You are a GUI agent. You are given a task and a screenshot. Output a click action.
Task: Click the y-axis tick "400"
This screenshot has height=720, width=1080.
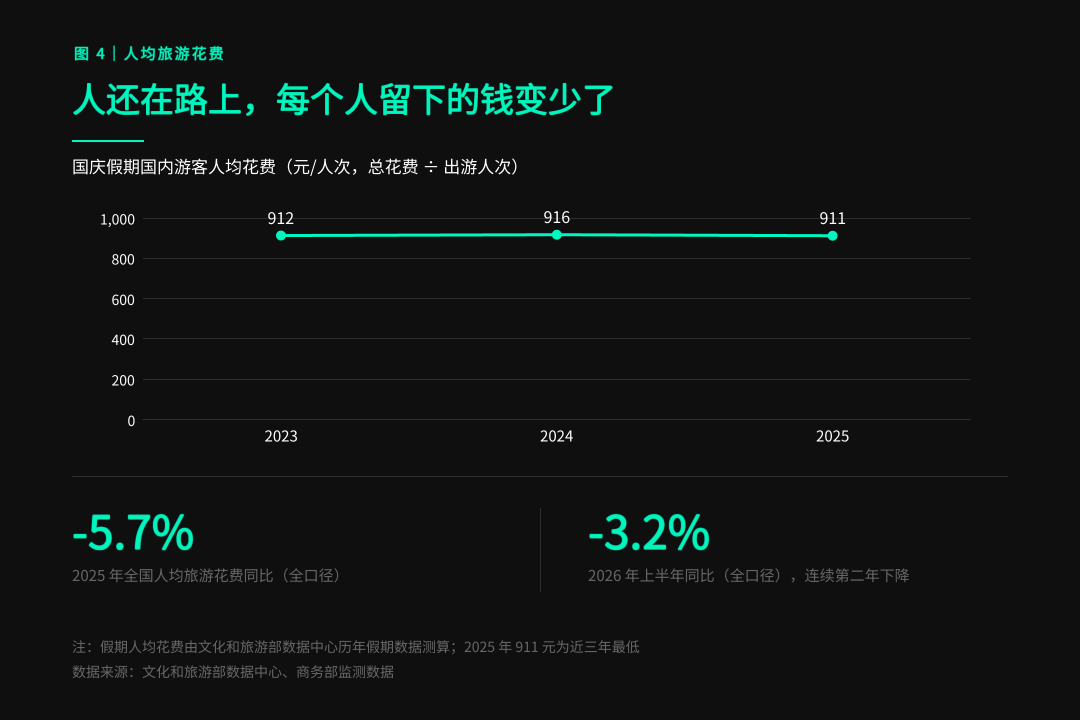[x=123, y=340]
